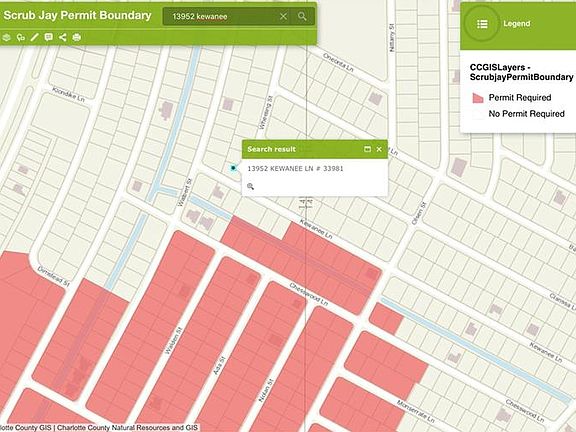Open the comment bubble tool
The width and height of the screenshot is (576, 432).
click(x=48, y=37)
